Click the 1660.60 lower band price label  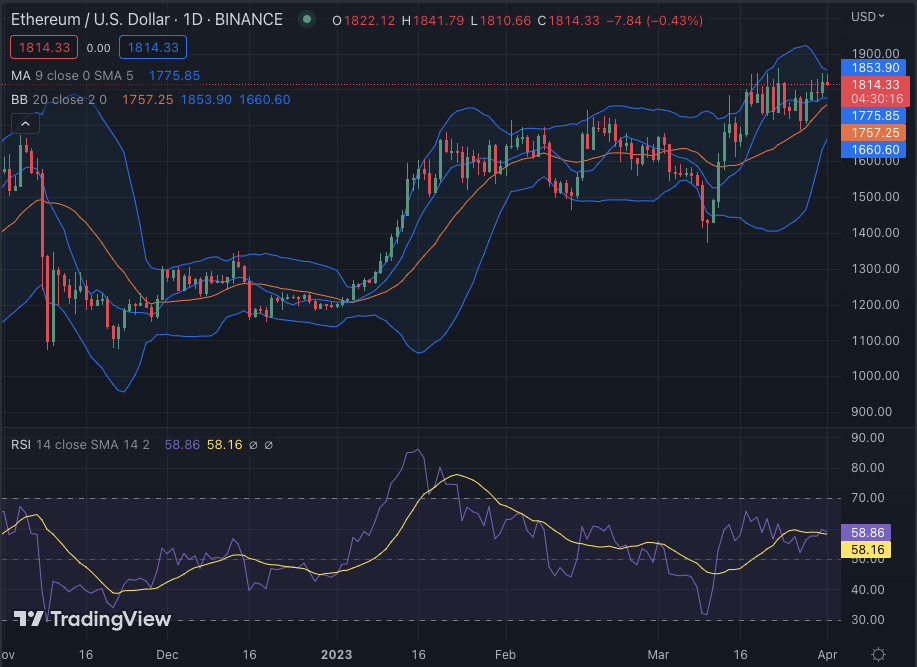(875, 150)
